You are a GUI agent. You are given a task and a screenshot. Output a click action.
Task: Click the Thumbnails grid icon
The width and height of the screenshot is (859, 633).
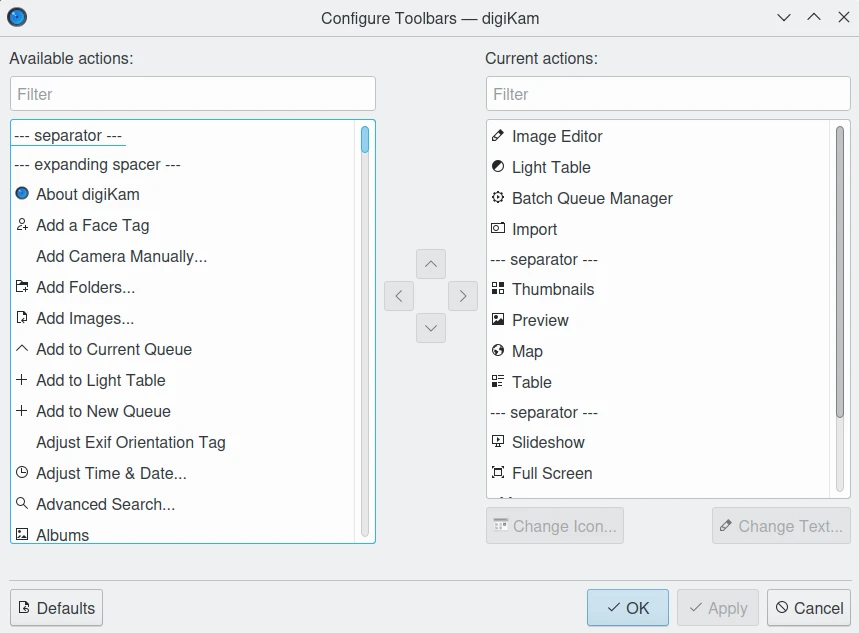tap(498, 289)
